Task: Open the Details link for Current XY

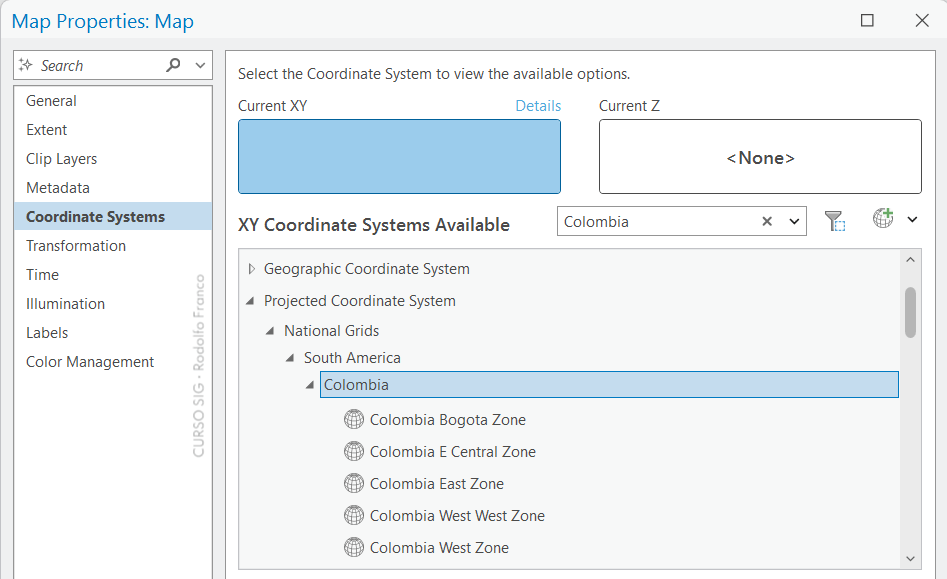Action: 538,106
